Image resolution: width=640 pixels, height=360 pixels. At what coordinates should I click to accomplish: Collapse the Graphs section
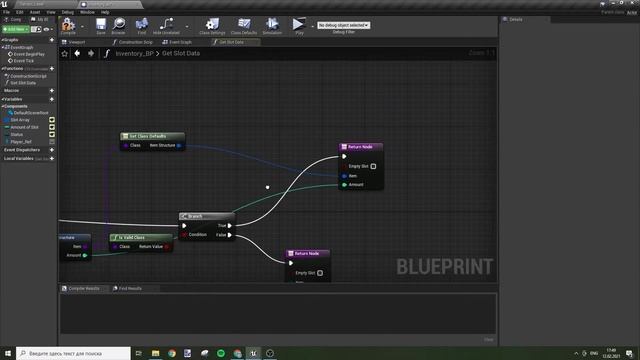(2, 40)
